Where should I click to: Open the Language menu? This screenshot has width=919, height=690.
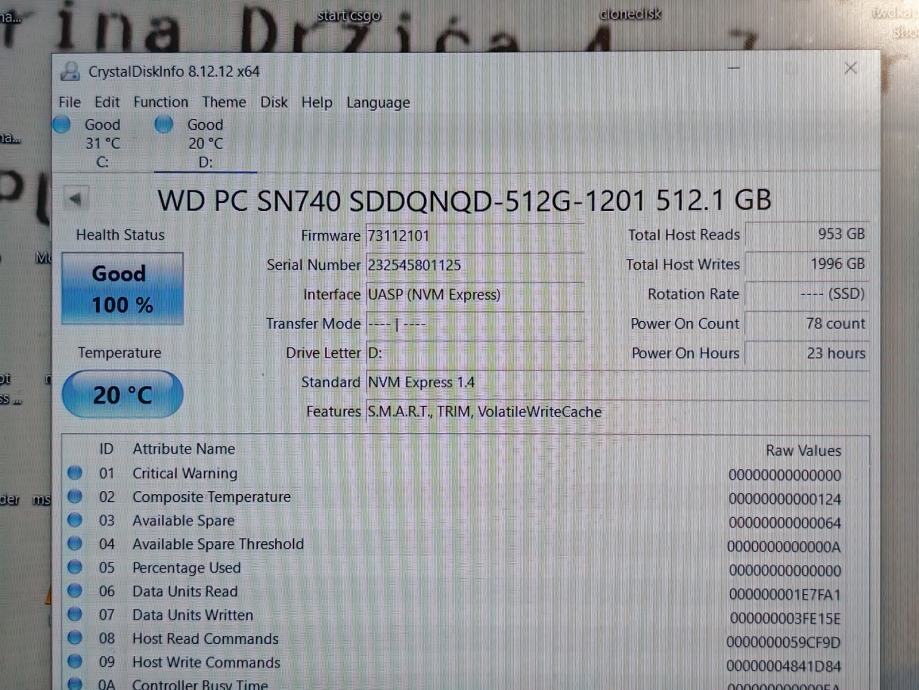[x=378, y=103]
